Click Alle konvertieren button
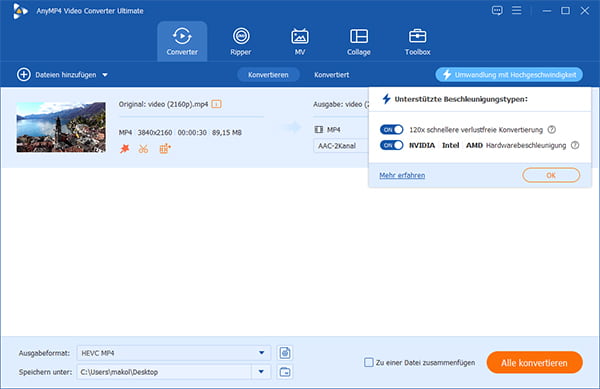The image size is (600, 389). pyautogui.click(x=535, y=363)
